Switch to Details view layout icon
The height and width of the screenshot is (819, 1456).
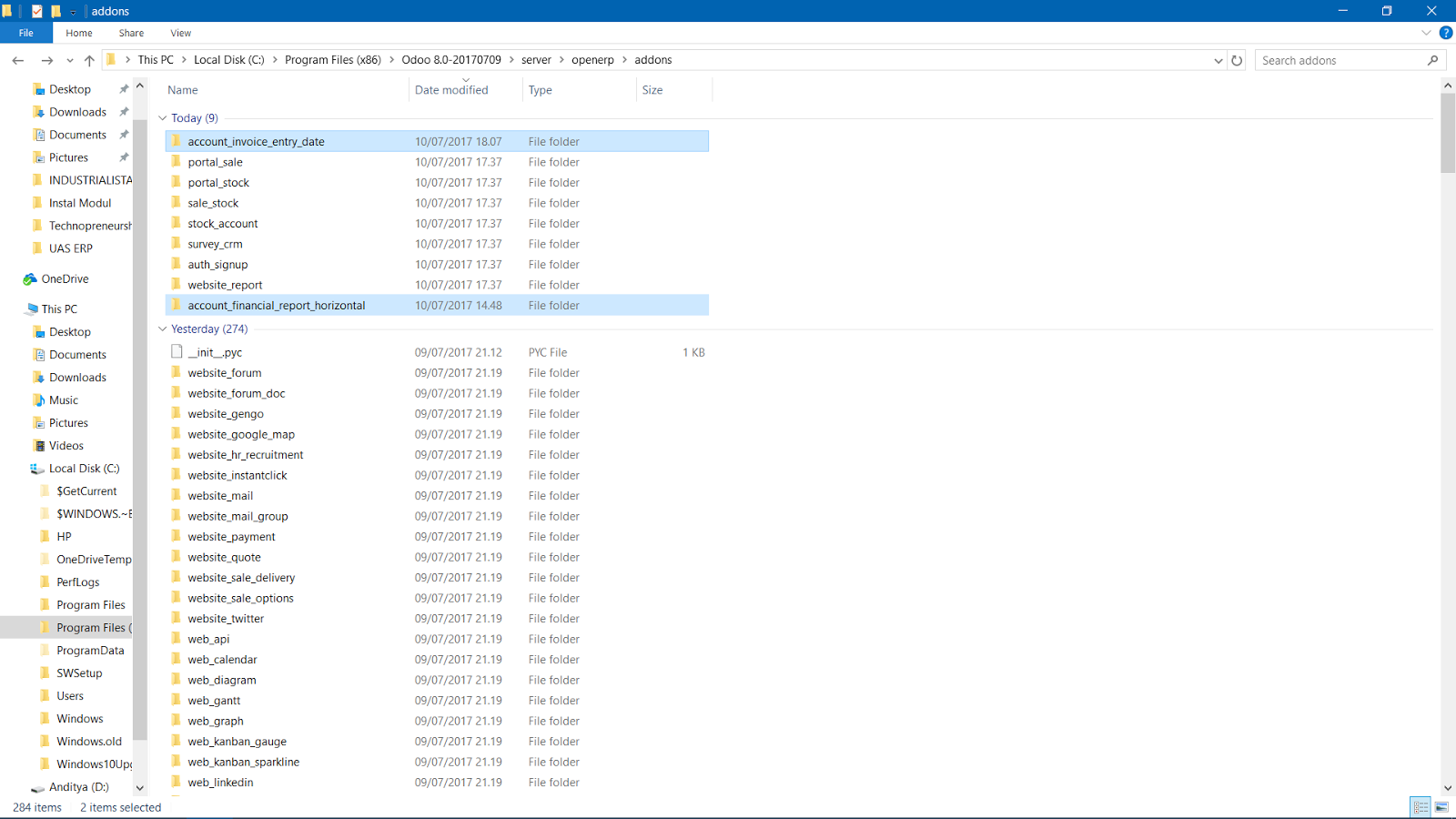tap(1421, 807)
